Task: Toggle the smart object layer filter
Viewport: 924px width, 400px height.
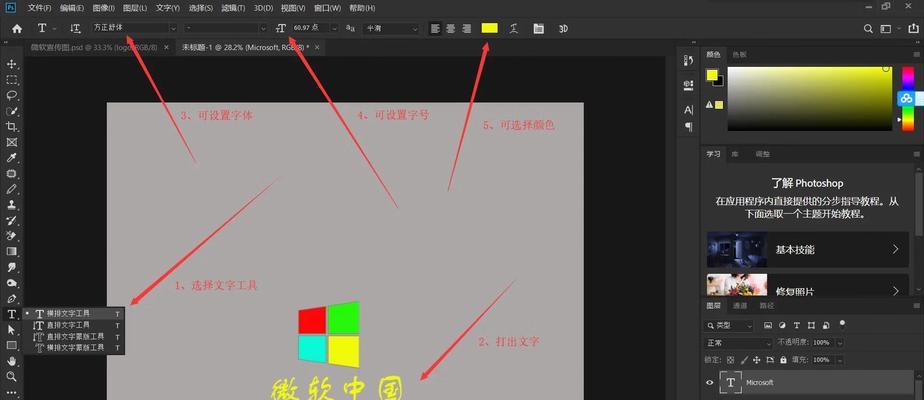Action: click(827, 325)
